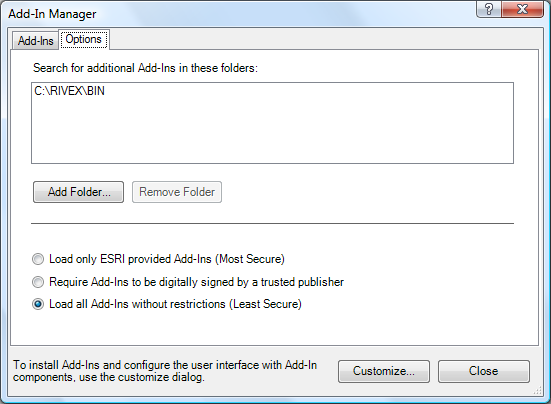551x404 pixels.
Task: Click the question mark help icon
Action: (x=489, y=9)
